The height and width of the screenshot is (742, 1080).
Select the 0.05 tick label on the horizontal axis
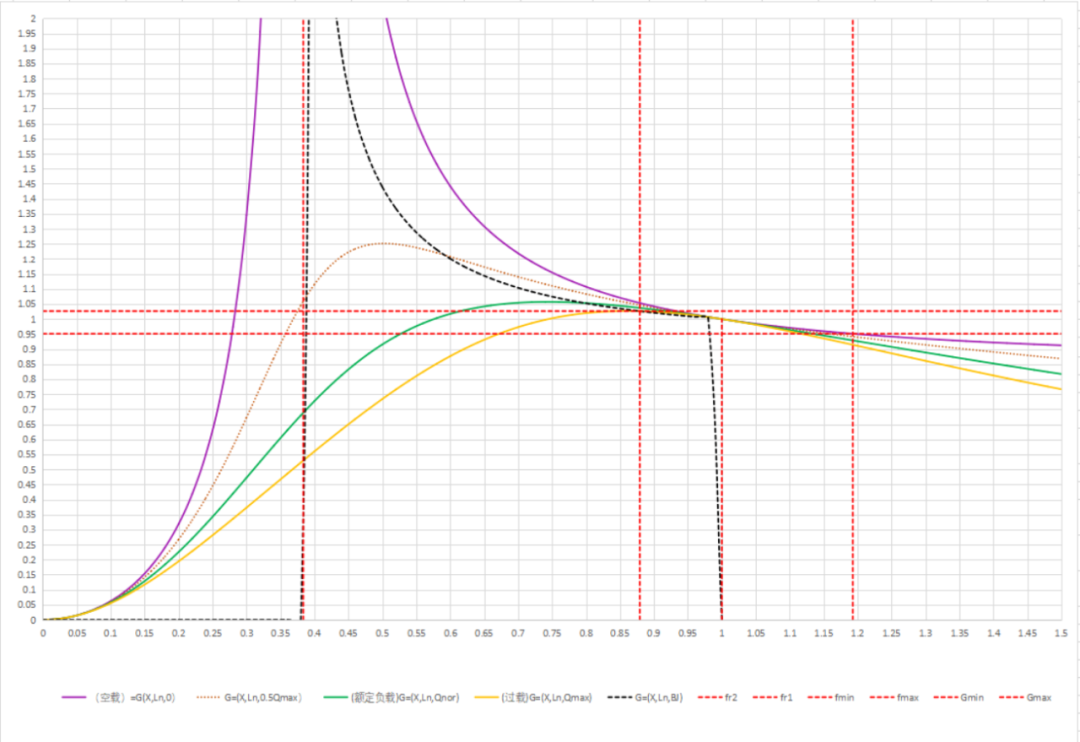click(x=77, y=633)
